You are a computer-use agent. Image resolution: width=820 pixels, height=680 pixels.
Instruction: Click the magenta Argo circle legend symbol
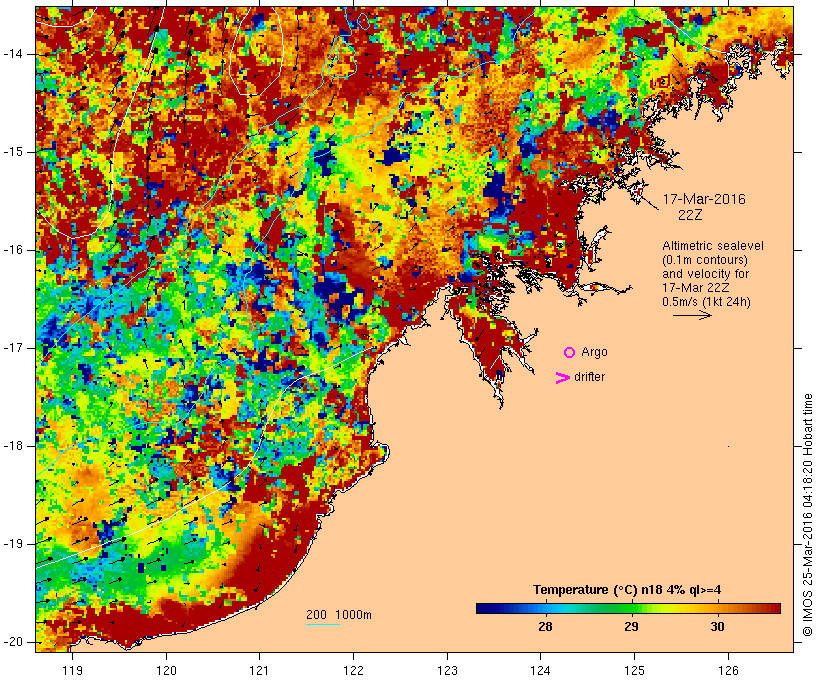570,353
